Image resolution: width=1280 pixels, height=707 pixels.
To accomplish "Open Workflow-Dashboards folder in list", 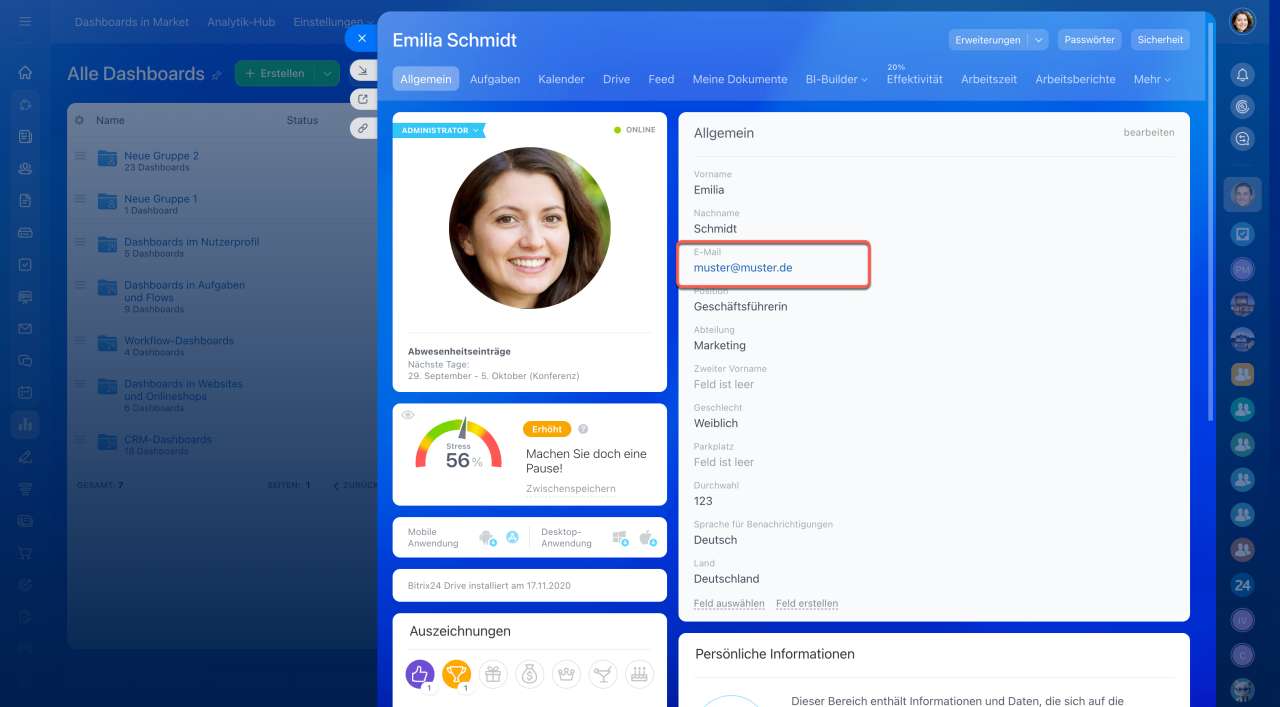I will pyautogui.click(x=179, y=340).
